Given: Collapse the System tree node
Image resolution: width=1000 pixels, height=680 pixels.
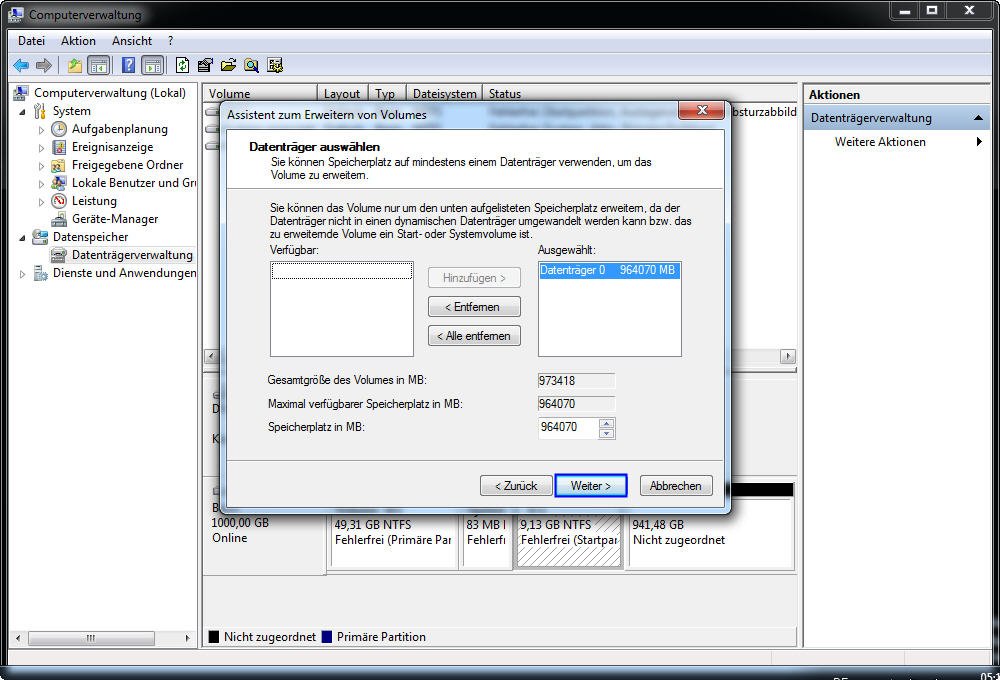Looking at the screenshot, I should [22, 112].
